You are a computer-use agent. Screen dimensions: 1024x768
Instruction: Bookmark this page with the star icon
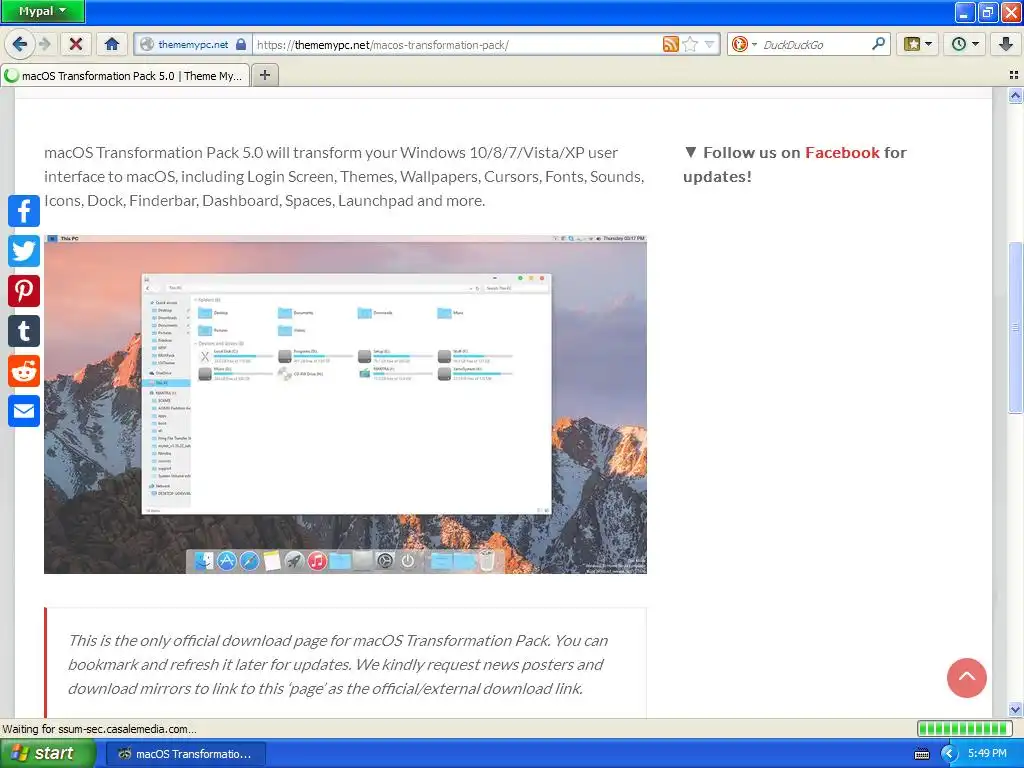(690, 44)
